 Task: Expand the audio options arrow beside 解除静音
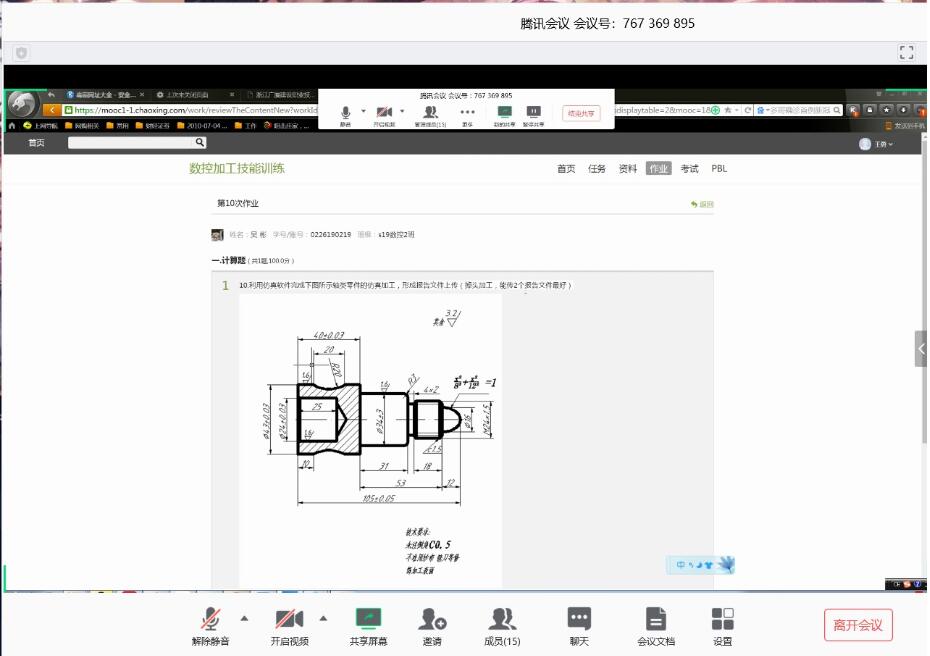(x=244, y=619)
